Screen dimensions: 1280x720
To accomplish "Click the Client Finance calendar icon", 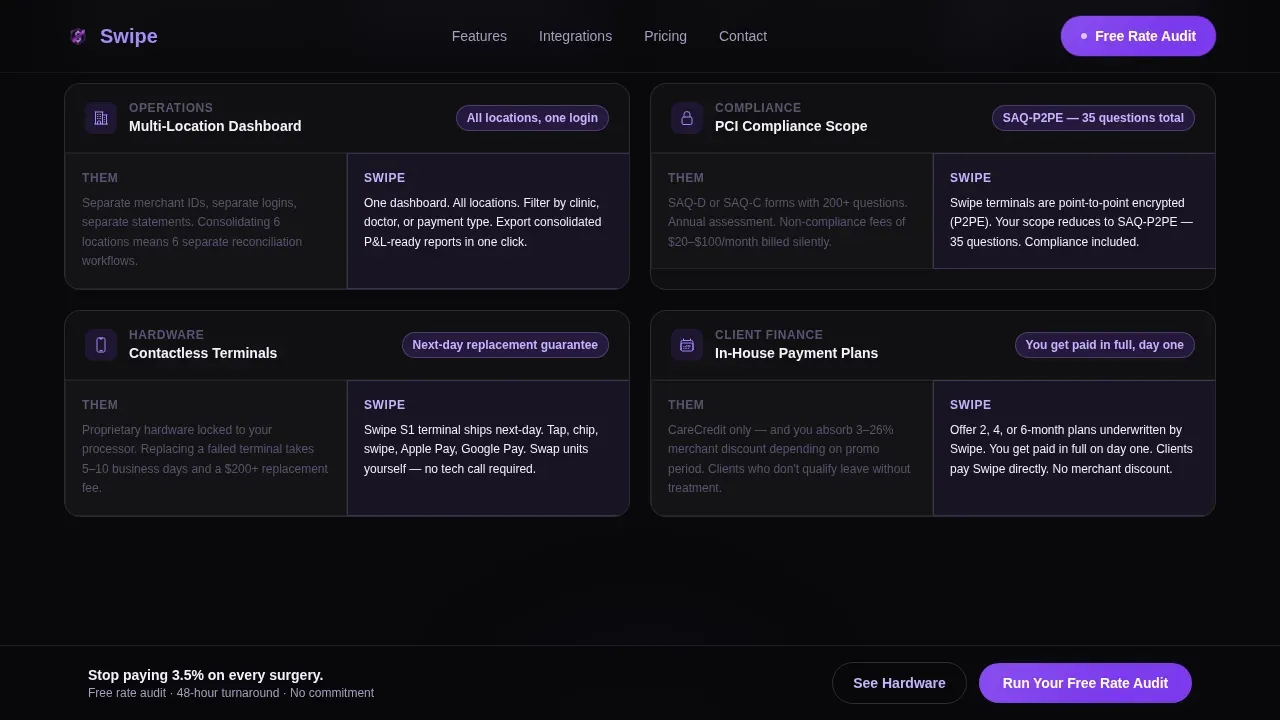I will 687,345.
